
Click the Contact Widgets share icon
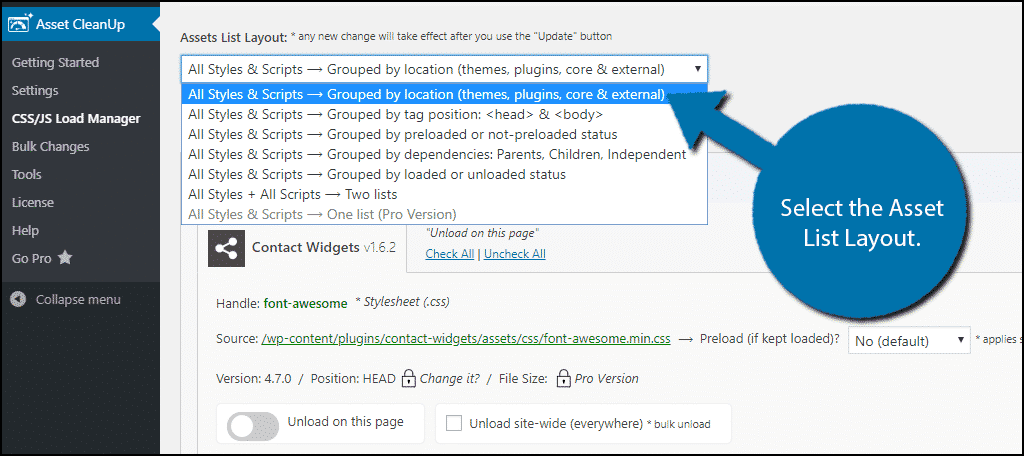point(226,248)
